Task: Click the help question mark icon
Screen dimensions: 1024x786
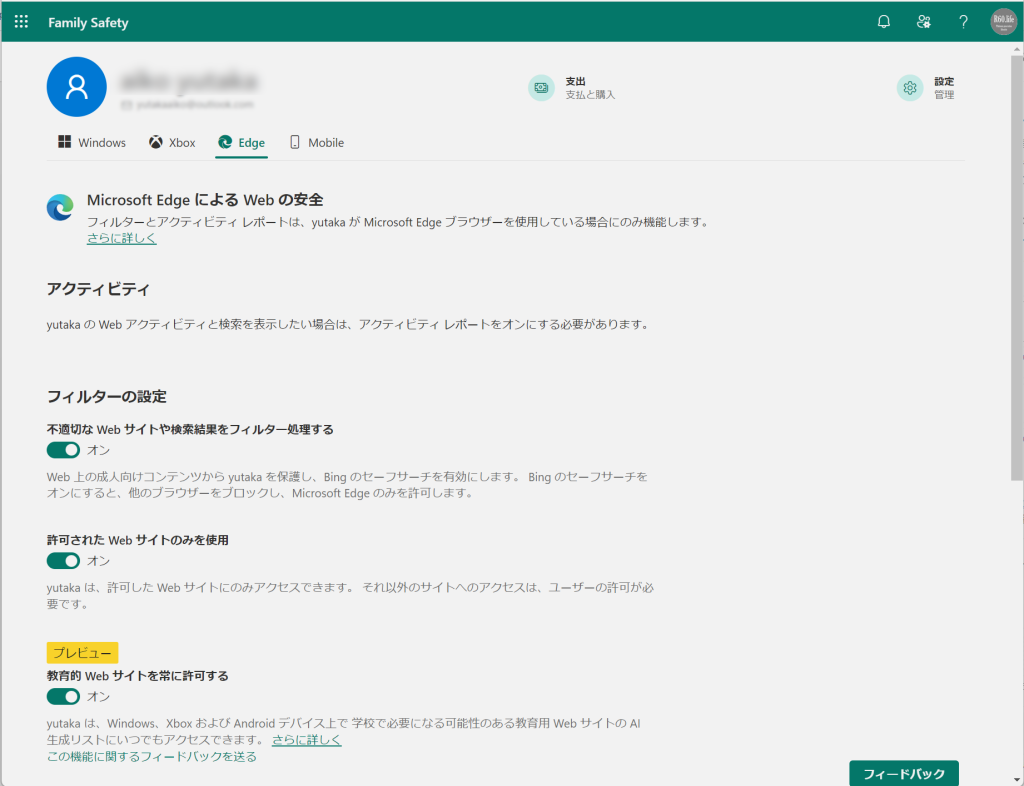Action: click(963, 22)
